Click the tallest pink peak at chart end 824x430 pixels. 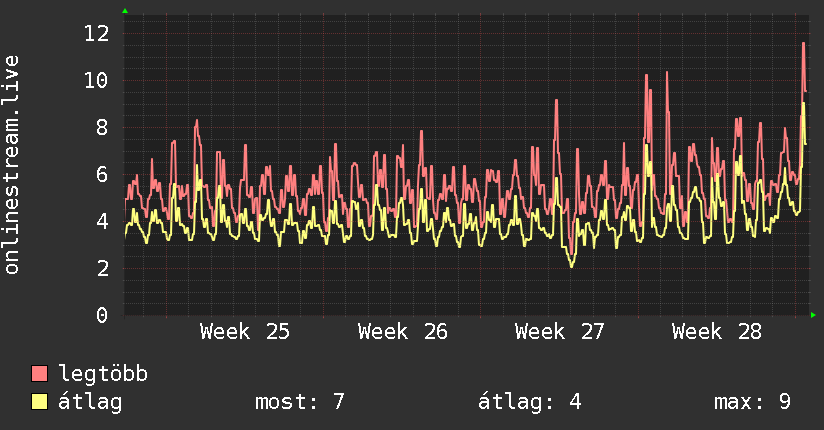(x=804, y=44)
